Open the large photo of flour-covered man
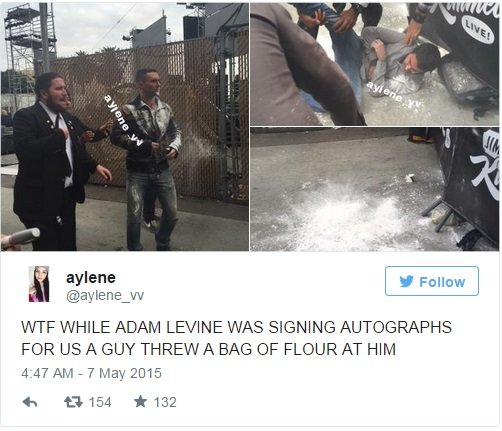 click(x=125, y=127)
